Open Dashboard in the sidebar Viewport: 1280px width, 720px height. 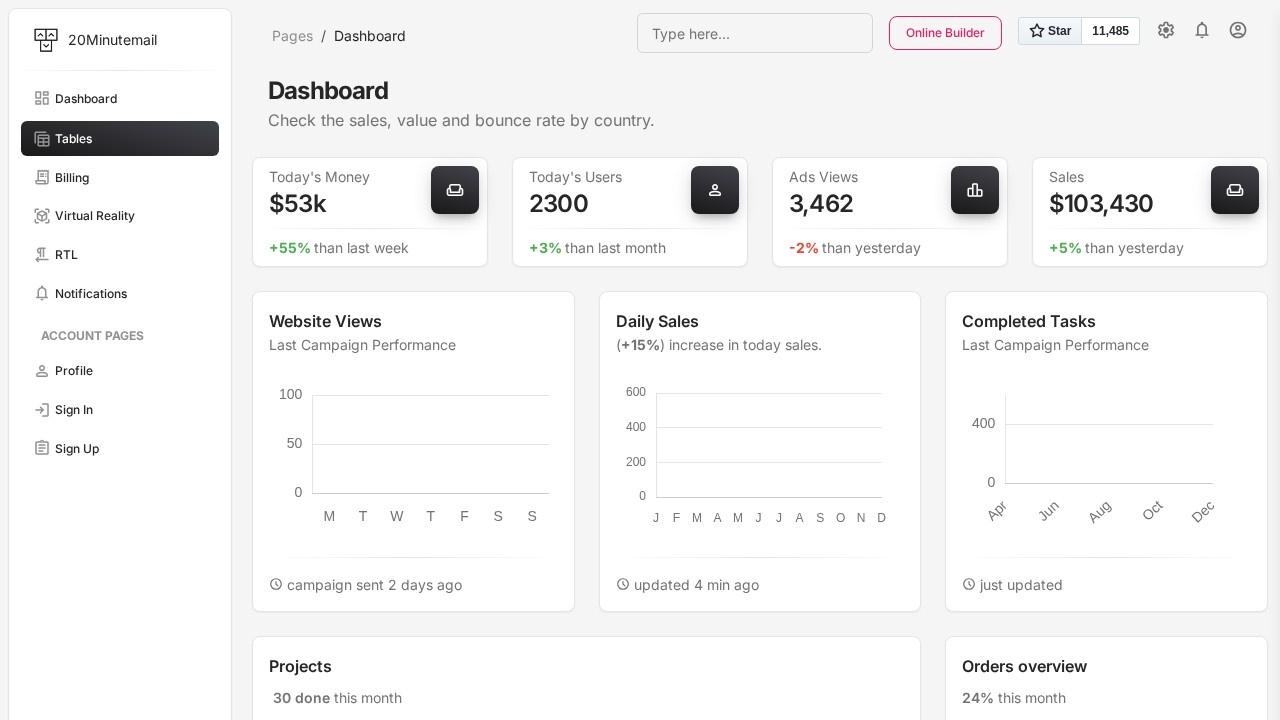tap(86, 99)
